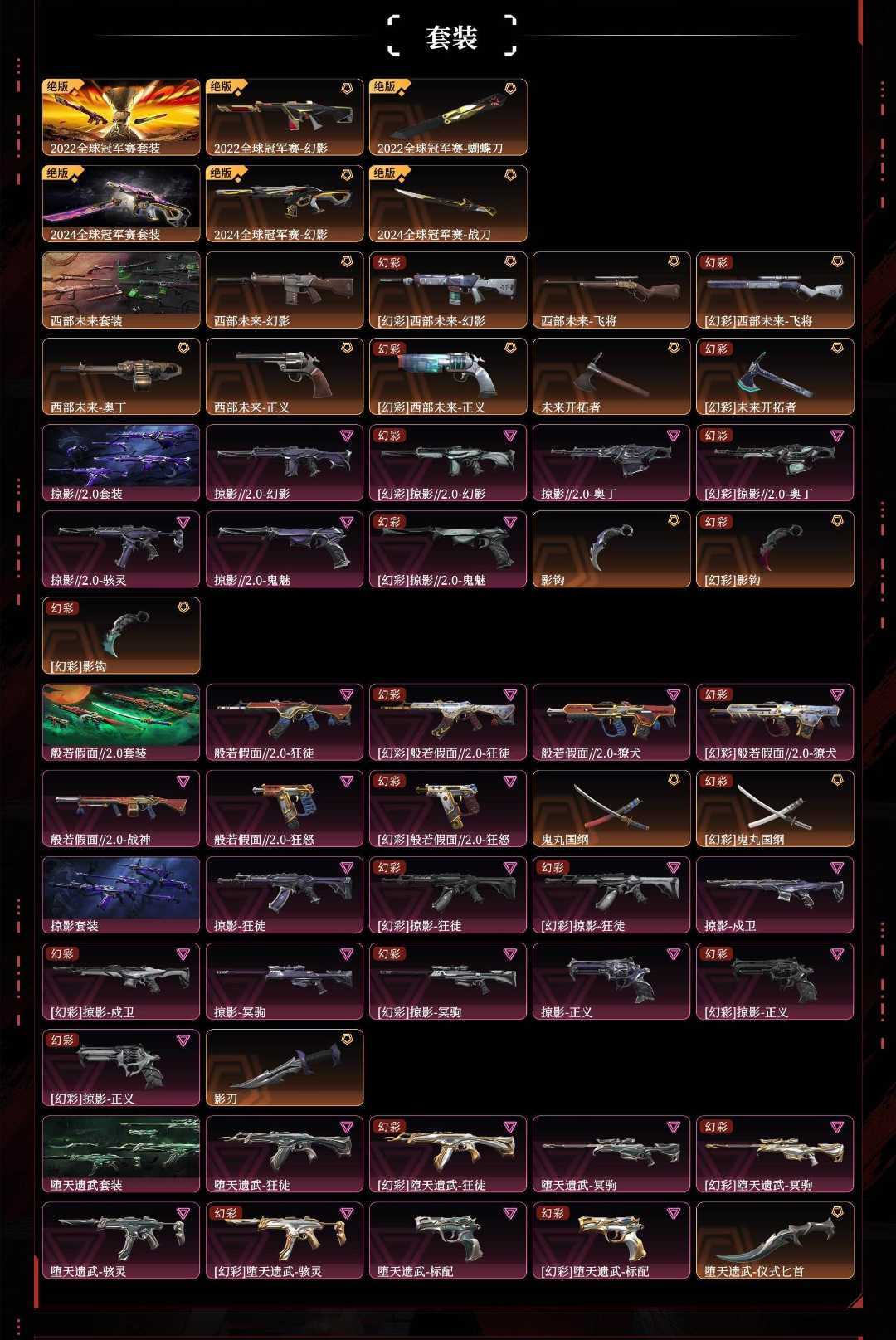This screenshot has width=896, height=1340.
Task: Open the 掠影//2.0套装 bundle card
Action: coord(121,462)
